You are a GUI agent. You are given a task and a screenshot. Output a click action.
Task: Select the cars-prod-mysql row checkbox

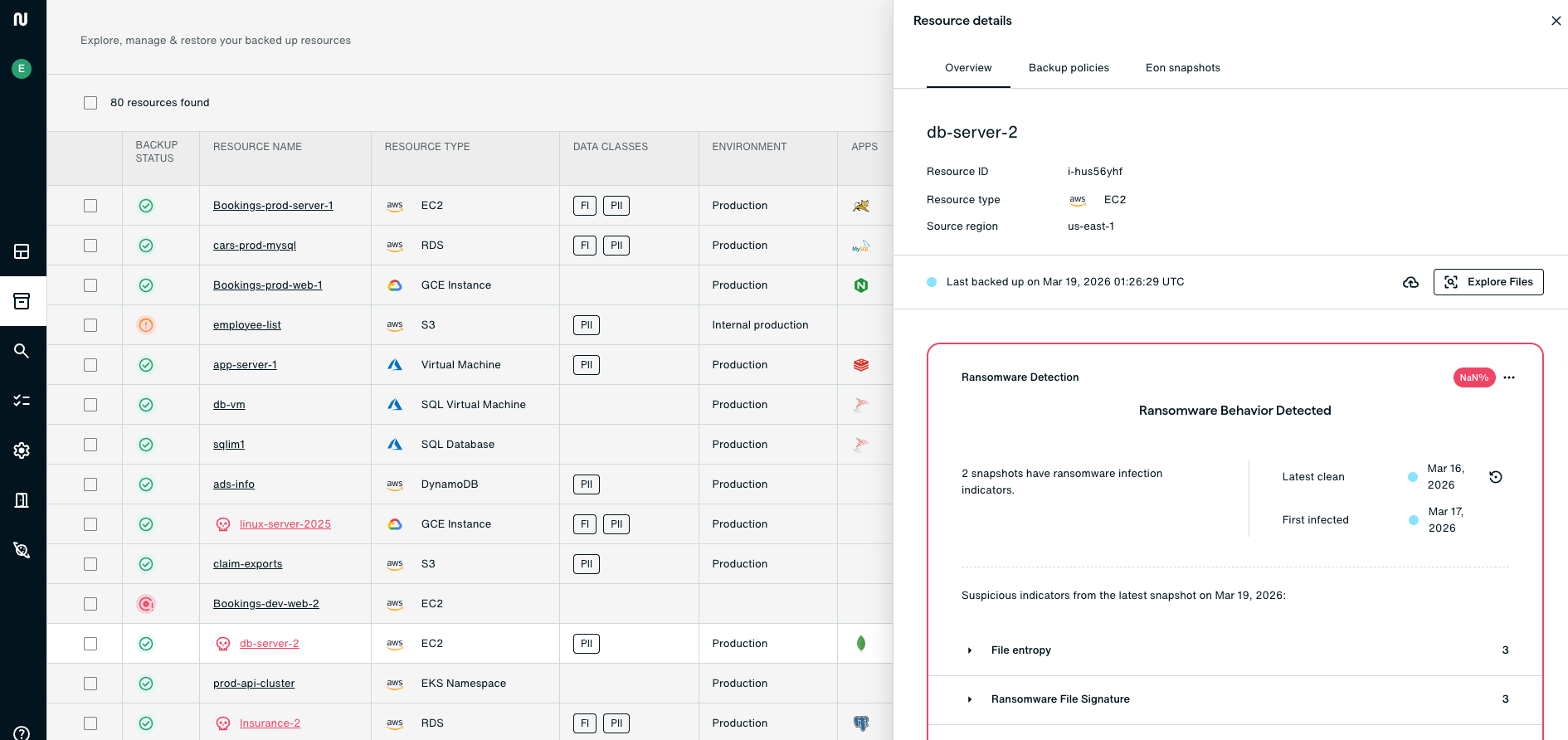pyautogui.click(x=90, y=246)
